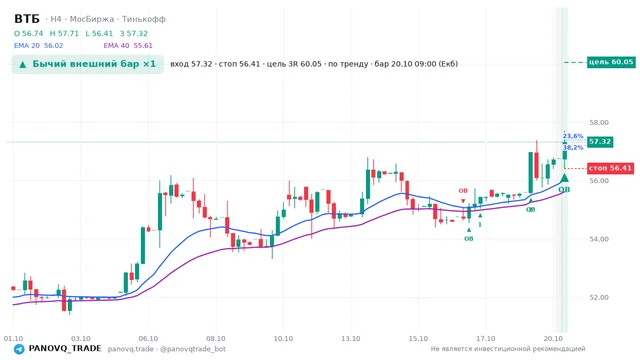Click the 01.10 date axis label
The width and height of the screenshot is (640, 360).
point(13,339)
